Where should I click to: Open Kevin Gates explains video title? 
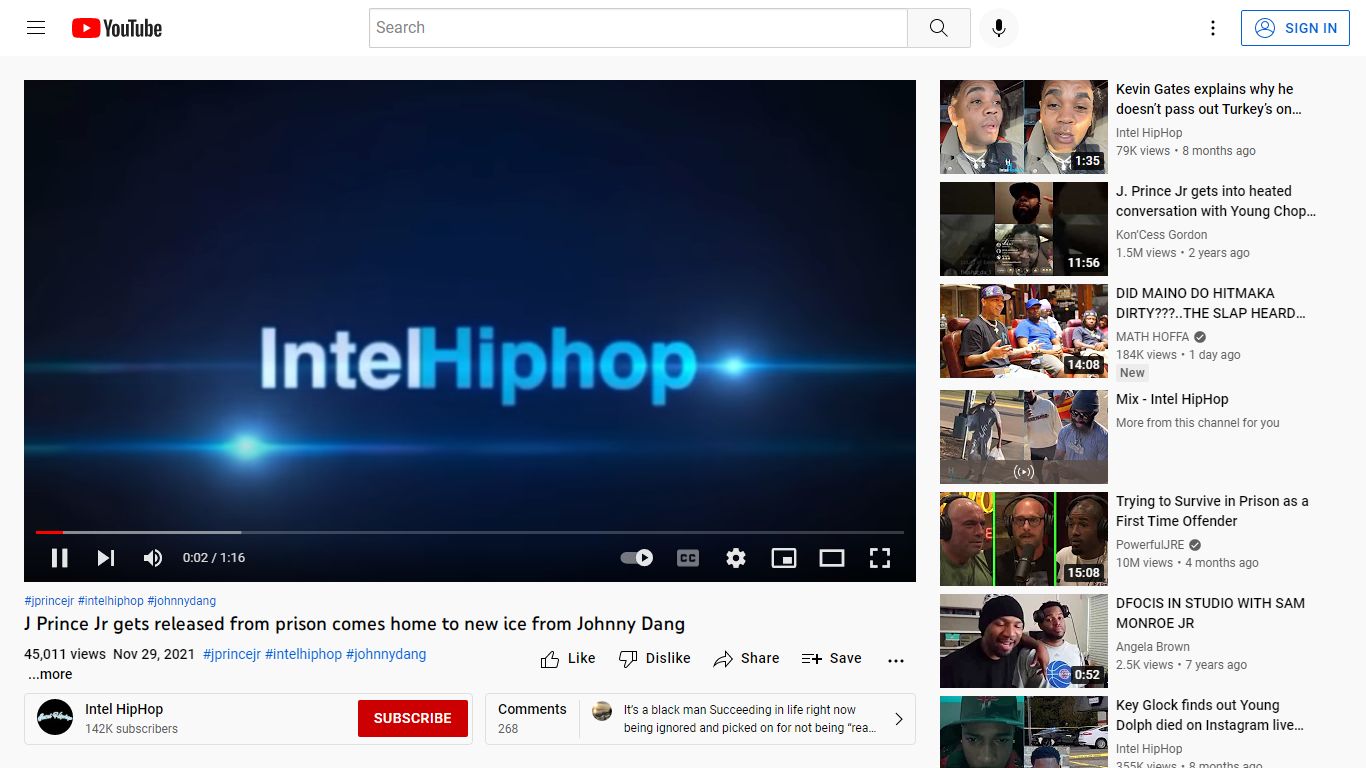coord(1209,99)
